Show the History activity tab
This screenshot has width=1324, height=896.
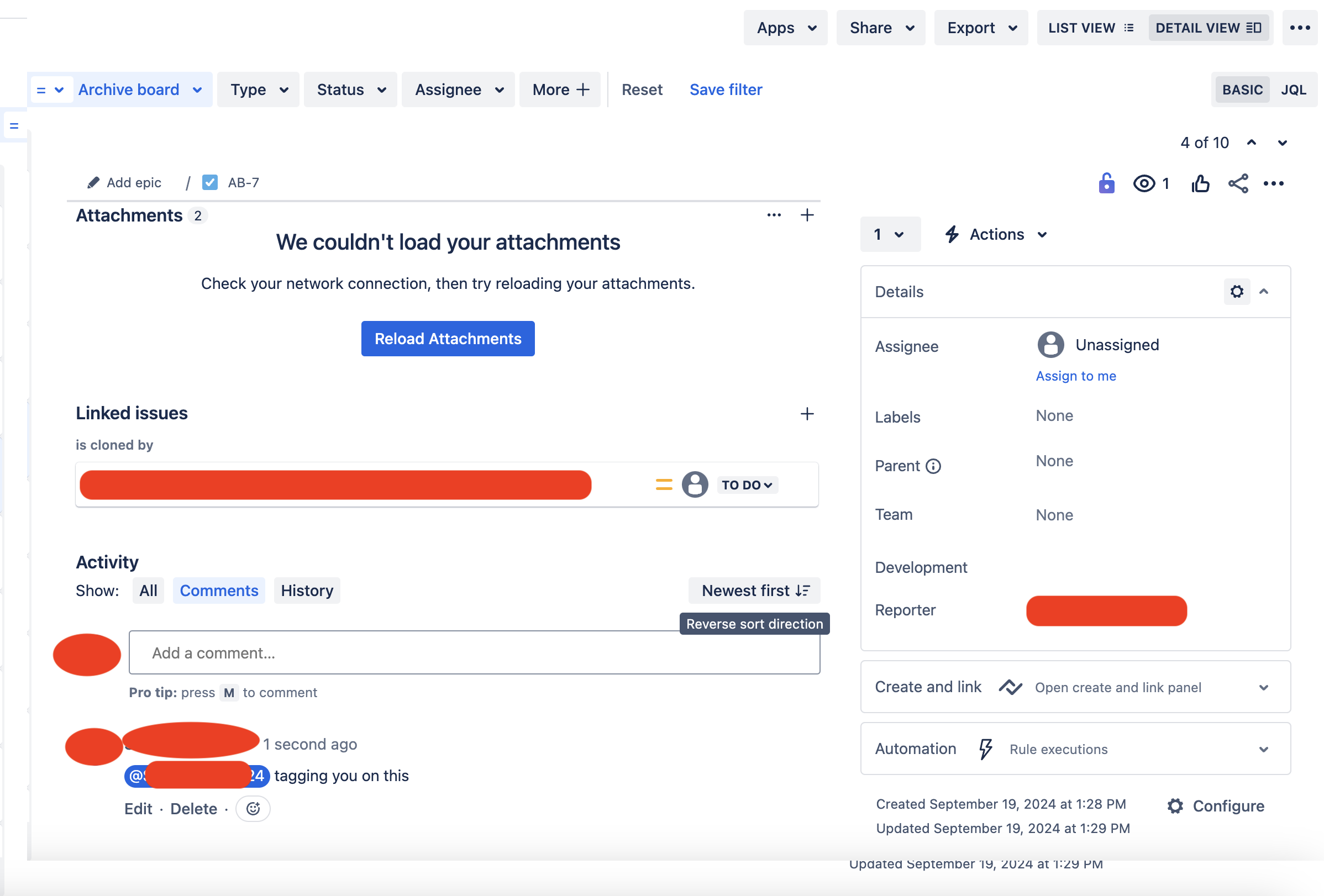click(307, 591)
